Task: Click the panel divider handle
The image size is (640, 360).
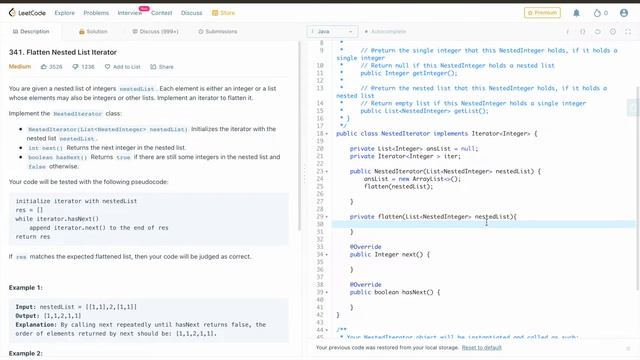Action: coord(304,173)
